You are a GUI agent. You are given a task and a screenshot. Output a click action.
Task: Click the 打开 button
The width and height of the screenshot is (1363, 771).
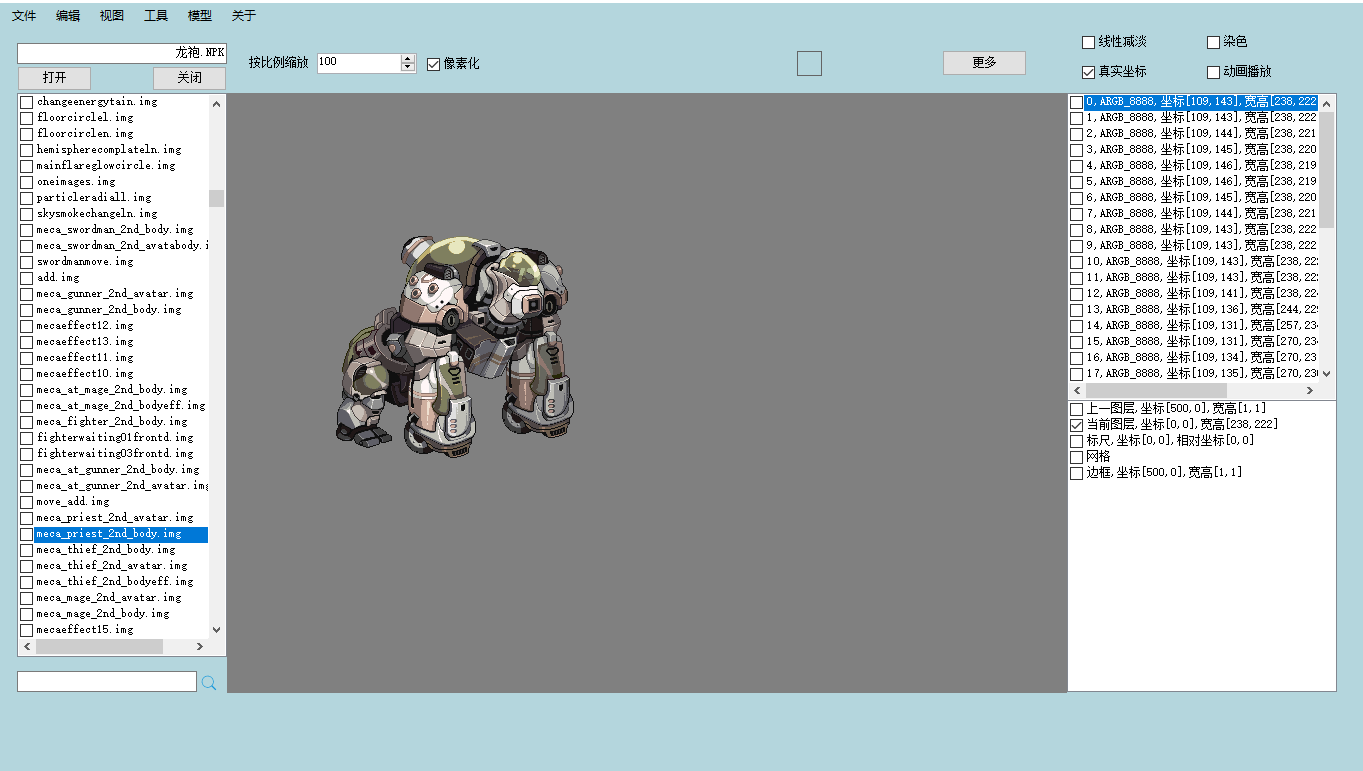point(54,78)
